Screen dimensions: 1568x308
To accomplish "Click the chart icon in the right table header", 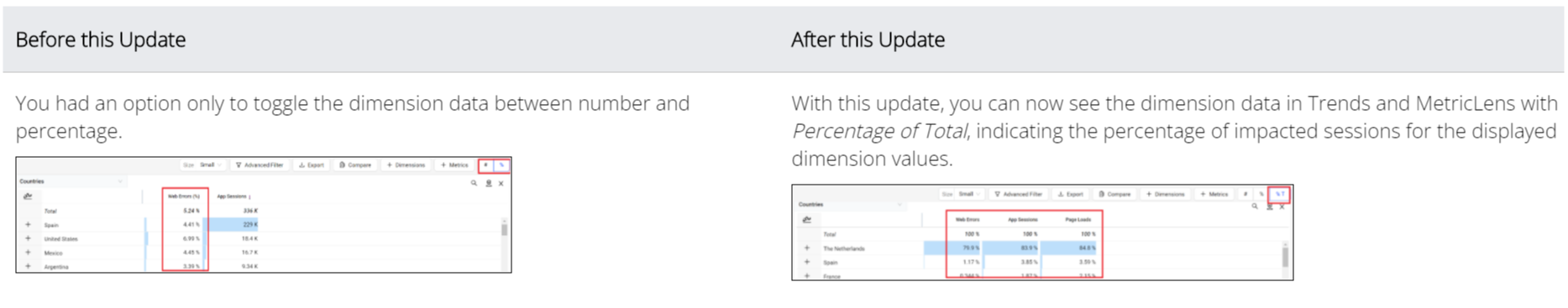I will pyautogui.click(x=807, y=220).
